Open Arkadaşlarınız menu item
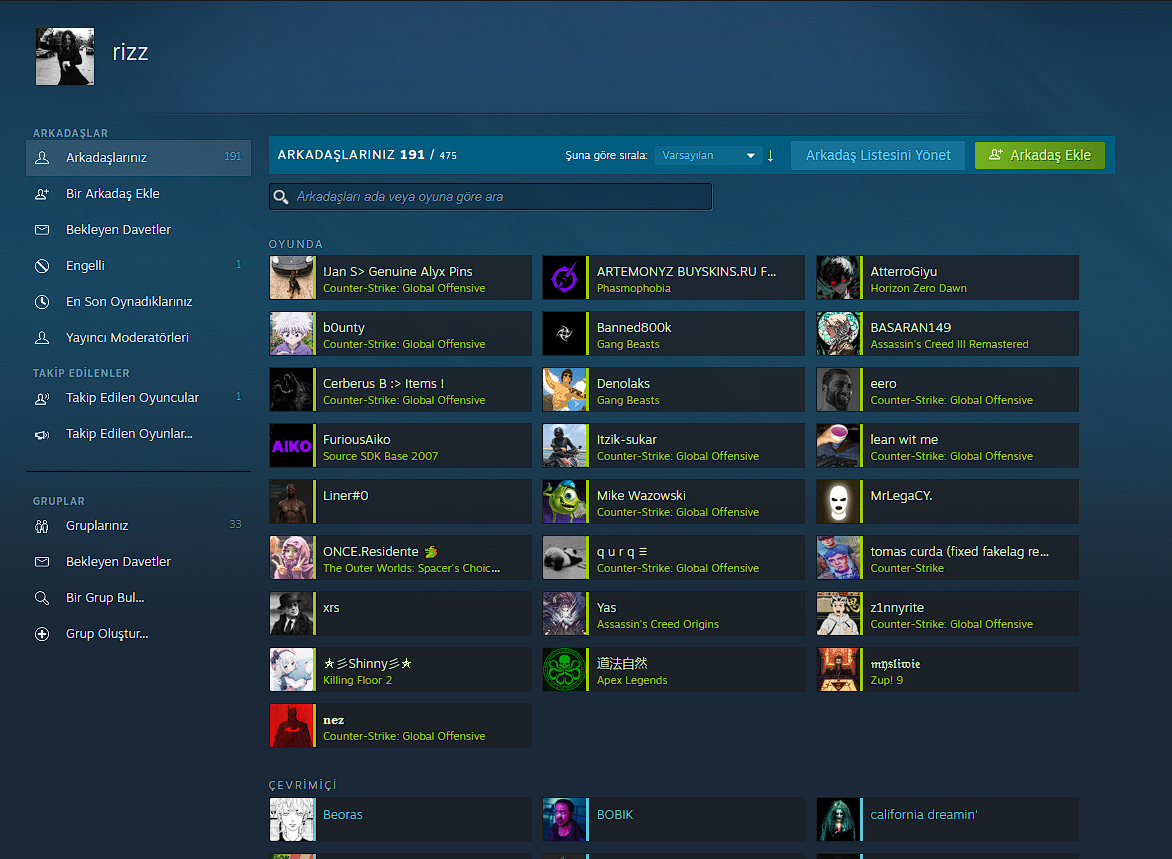Screen dimensions: 1172x859 (138, 158)
